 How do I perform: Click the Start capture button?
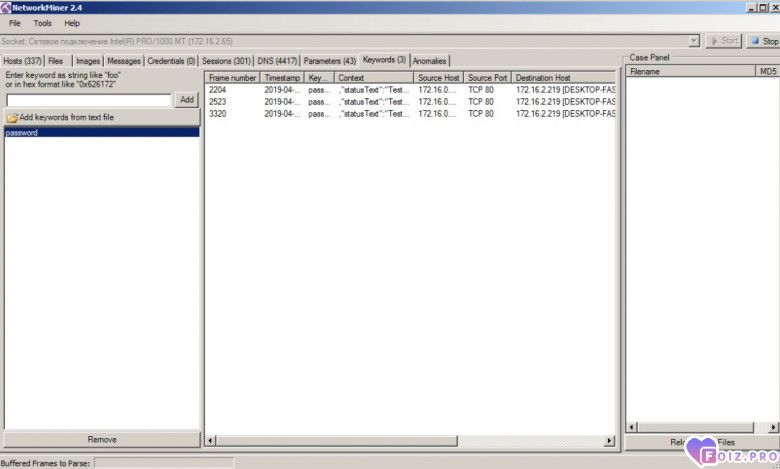pos(724,41)
